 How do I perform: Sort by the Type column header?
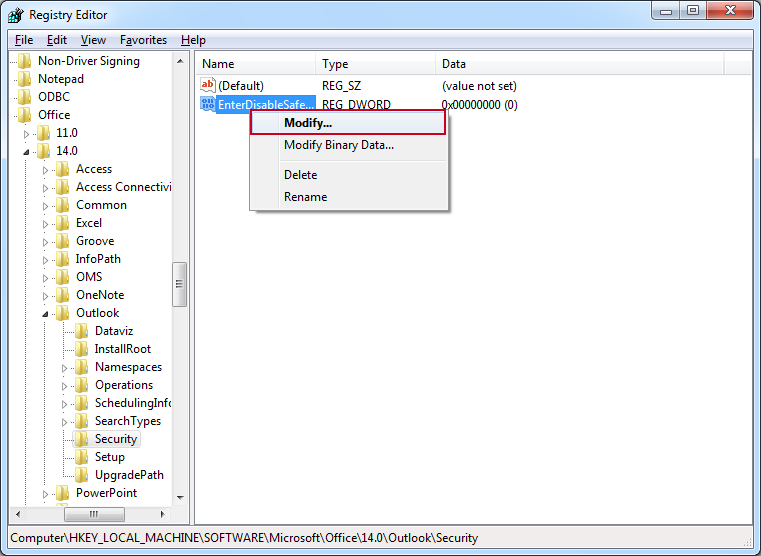point(376,64)
